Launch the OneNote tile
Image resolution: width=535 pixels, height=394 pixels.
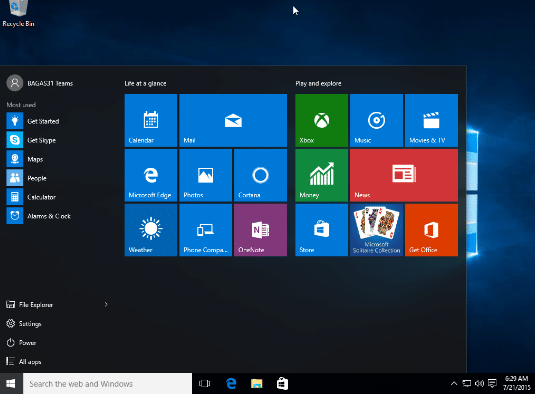260,230
